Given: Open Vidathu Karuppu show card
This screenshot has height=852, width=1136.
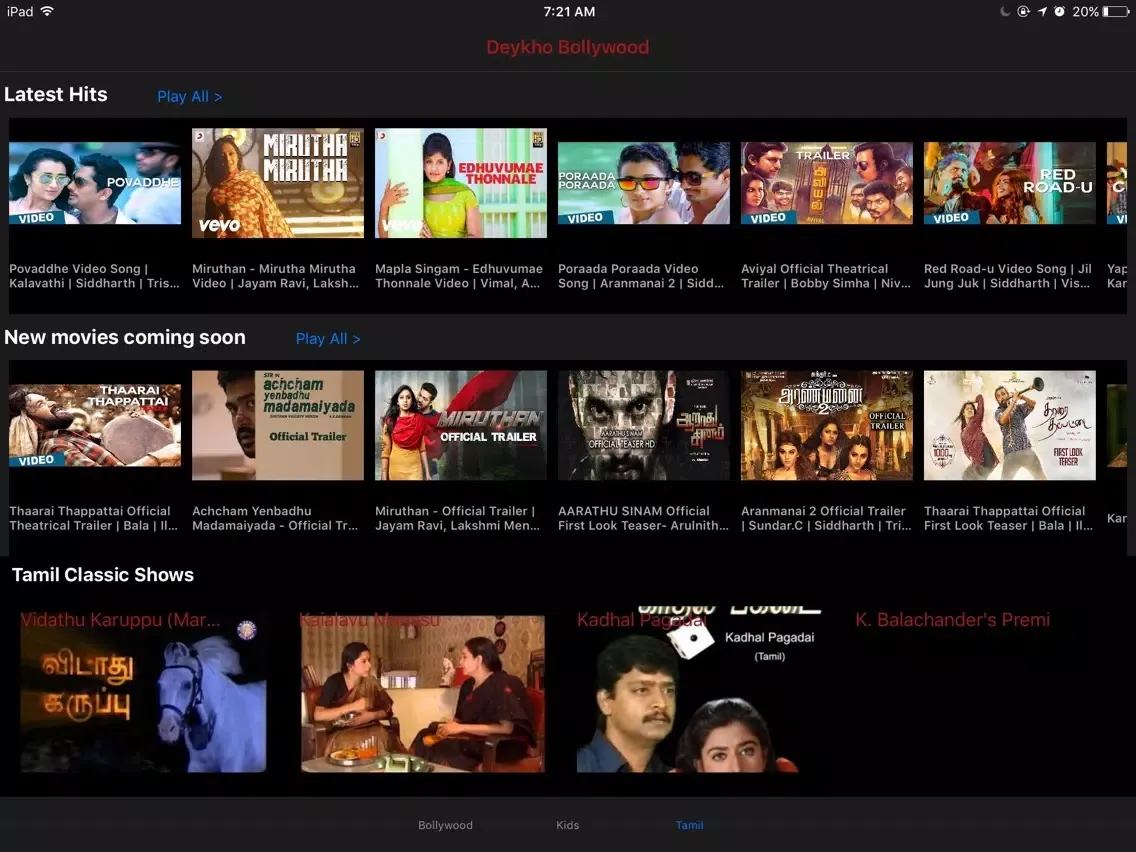Looking at the screenshot, I should point(143,693).
